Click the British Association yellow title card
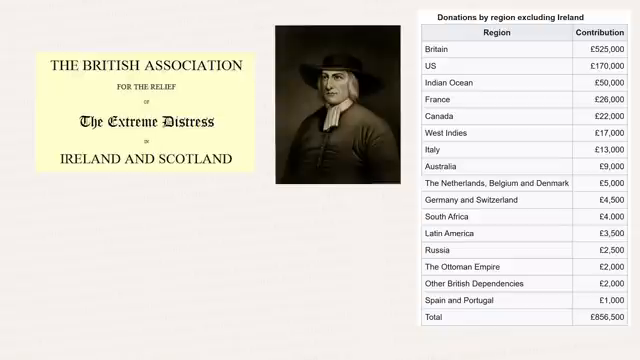 click(x=146, y=112)
